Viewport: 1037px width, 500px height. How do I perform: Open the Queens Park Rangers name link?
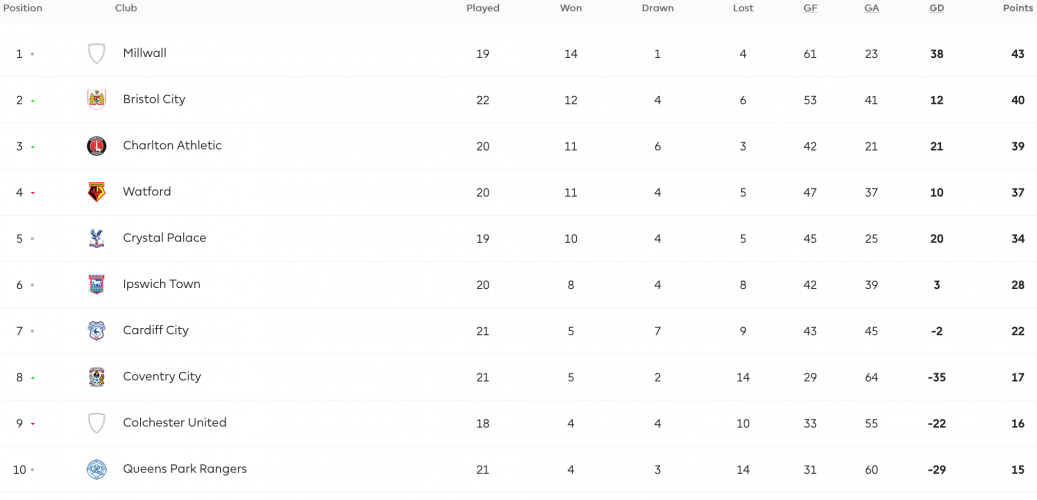(x=185, y=469)
